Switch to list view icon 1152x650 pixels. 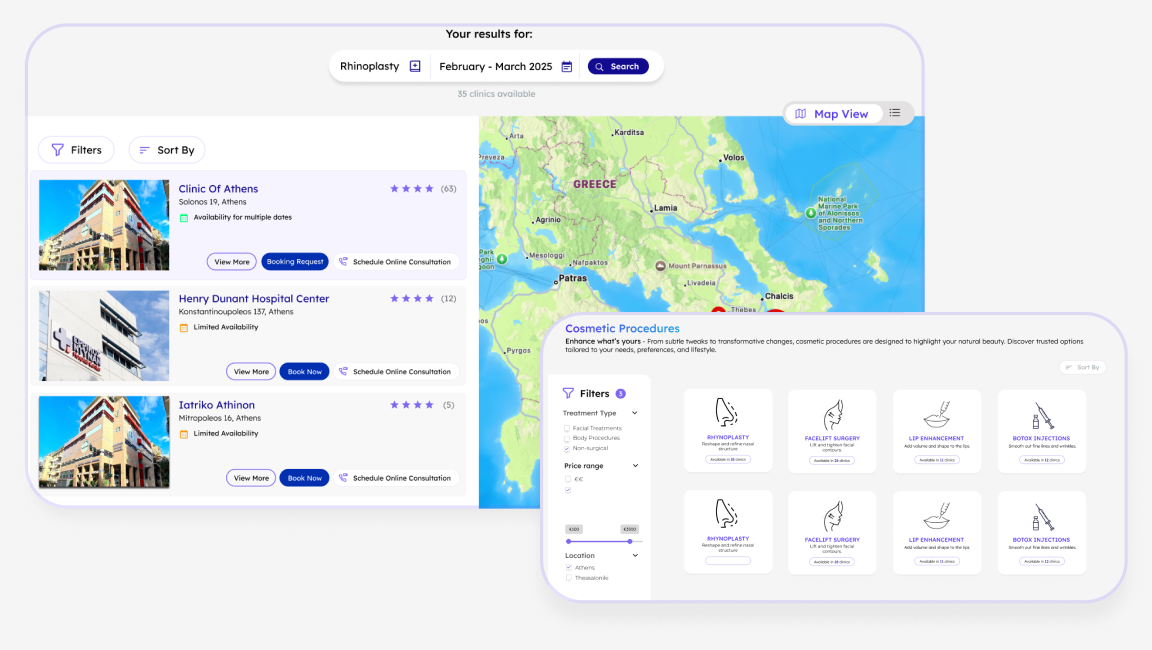click(x=895, y=113)
